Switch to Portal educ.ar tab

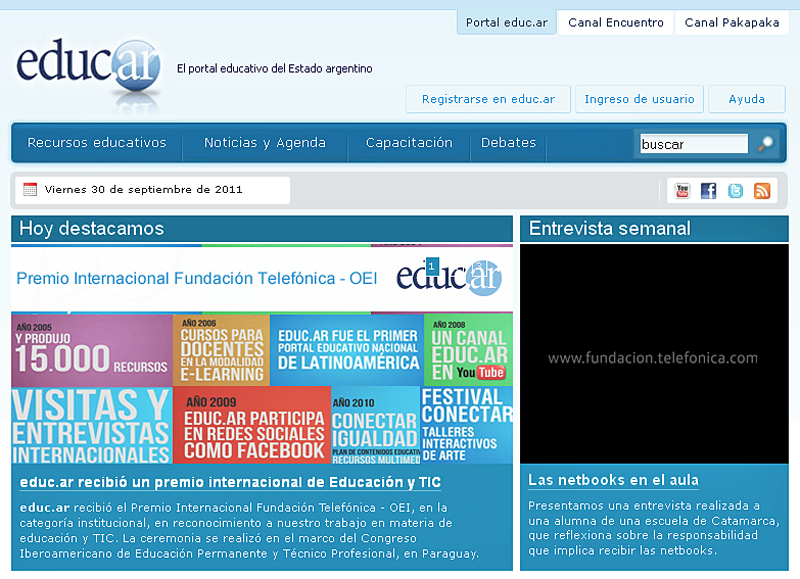pyautogui.click(x=507, y=23)
